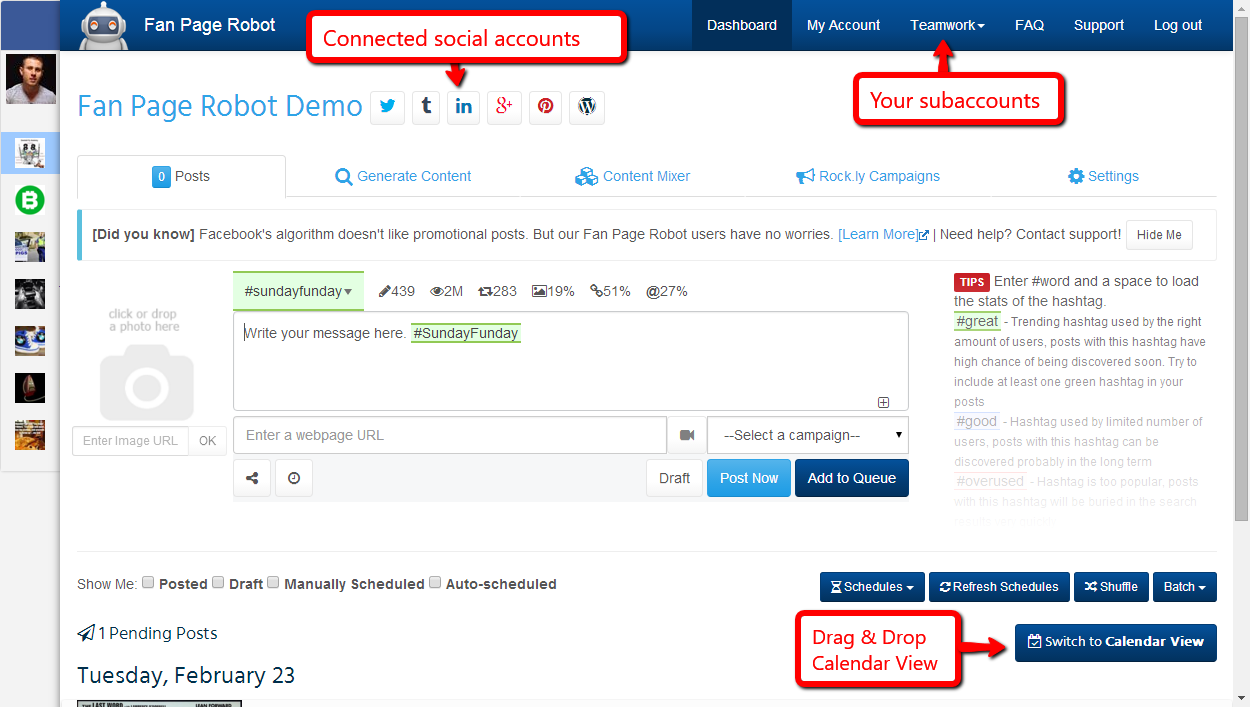This screenshot has width=1250, height=707.
Task: Open the Tumblr connected account icon
Action: pos(426,107)
